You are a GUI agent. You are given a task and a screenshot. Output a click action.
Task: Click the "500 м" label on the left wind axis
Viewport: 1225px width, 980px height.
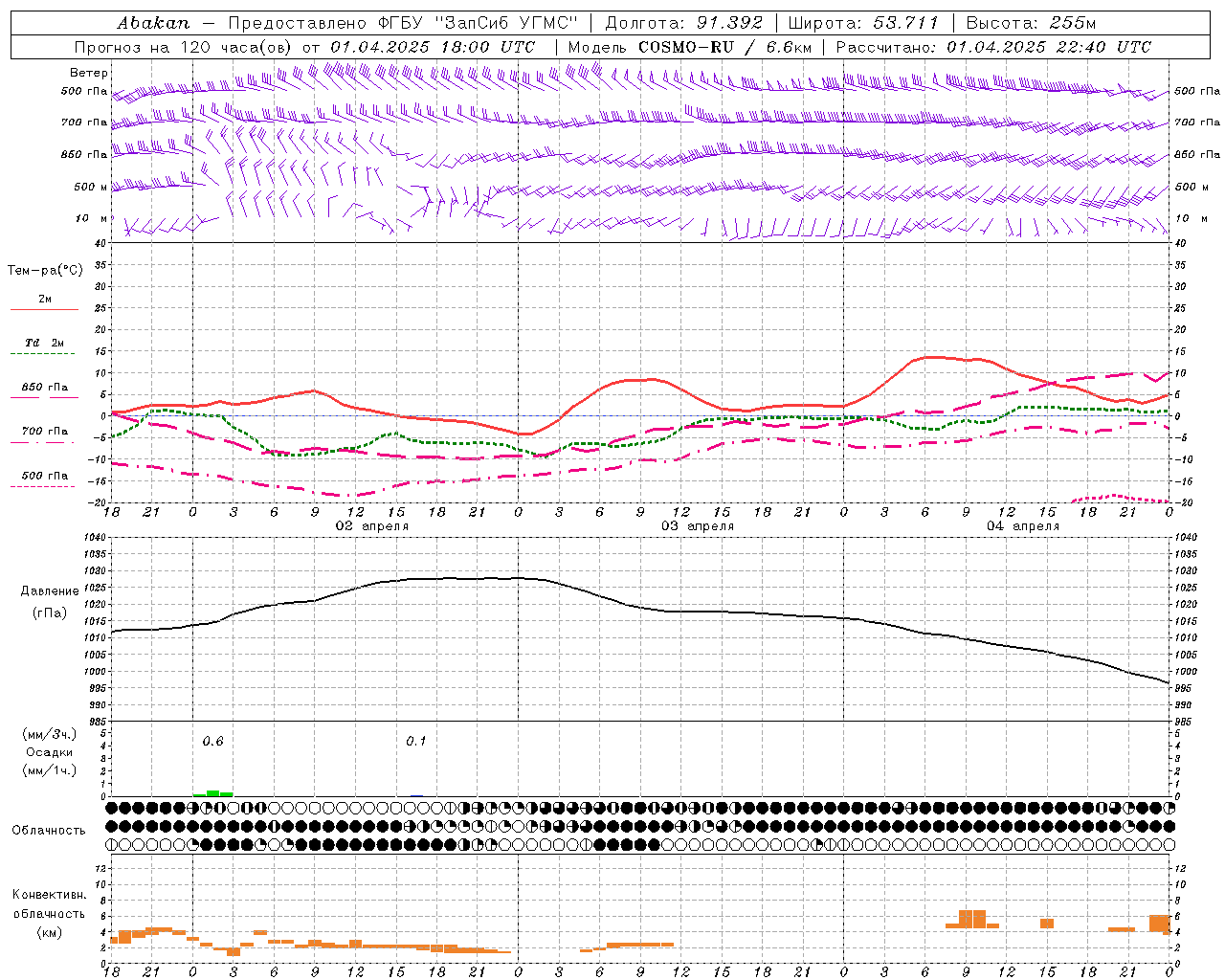91,188
